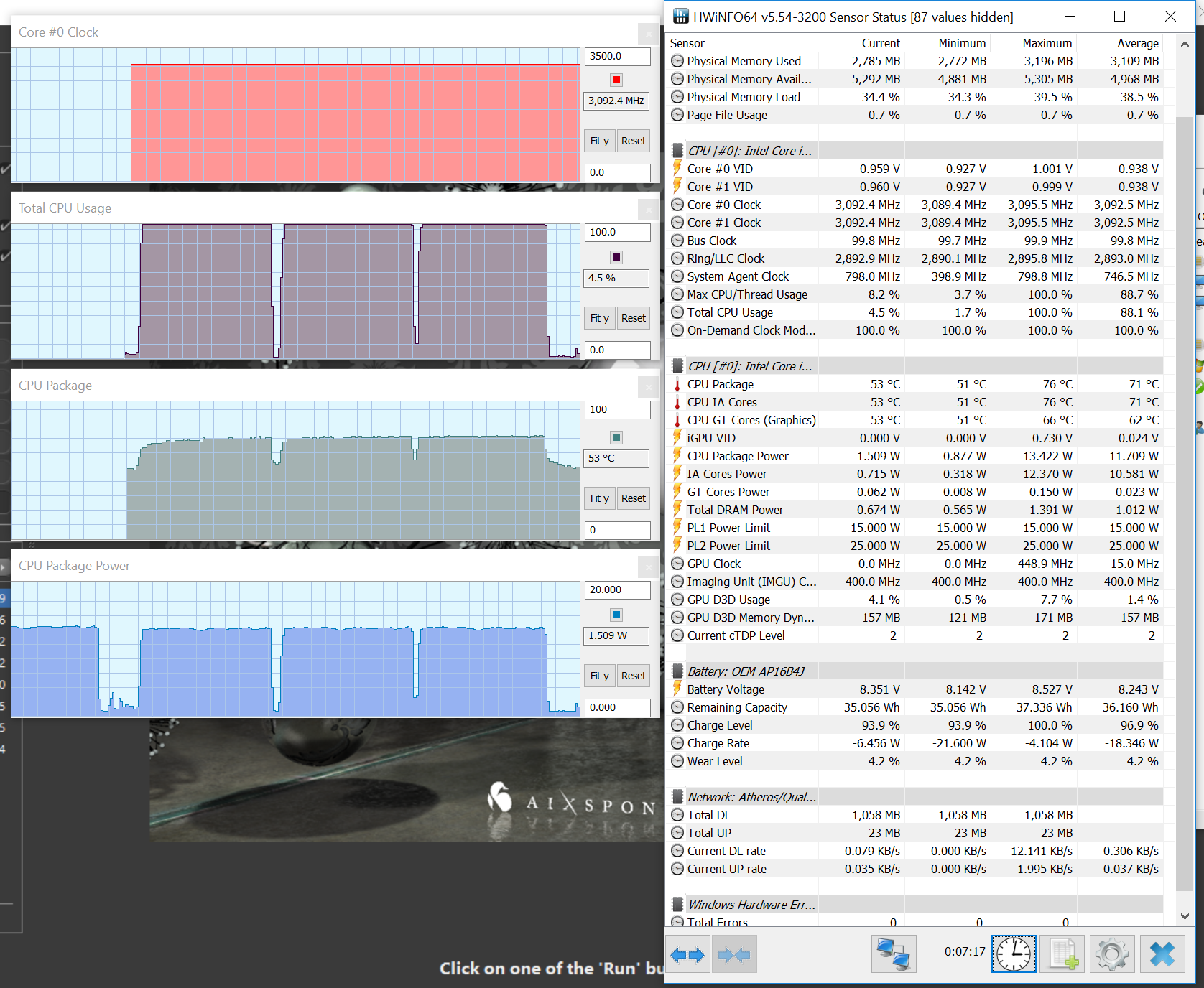This screenshot has height=988, width=1204.
Task: Open sensor settings with the gear icon
Action: click(1112, 954)
